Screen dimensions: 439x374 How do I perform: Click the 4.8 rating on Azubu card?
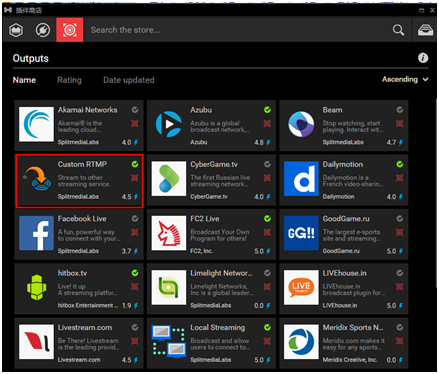pyautogui.click(x=259, y=142)
